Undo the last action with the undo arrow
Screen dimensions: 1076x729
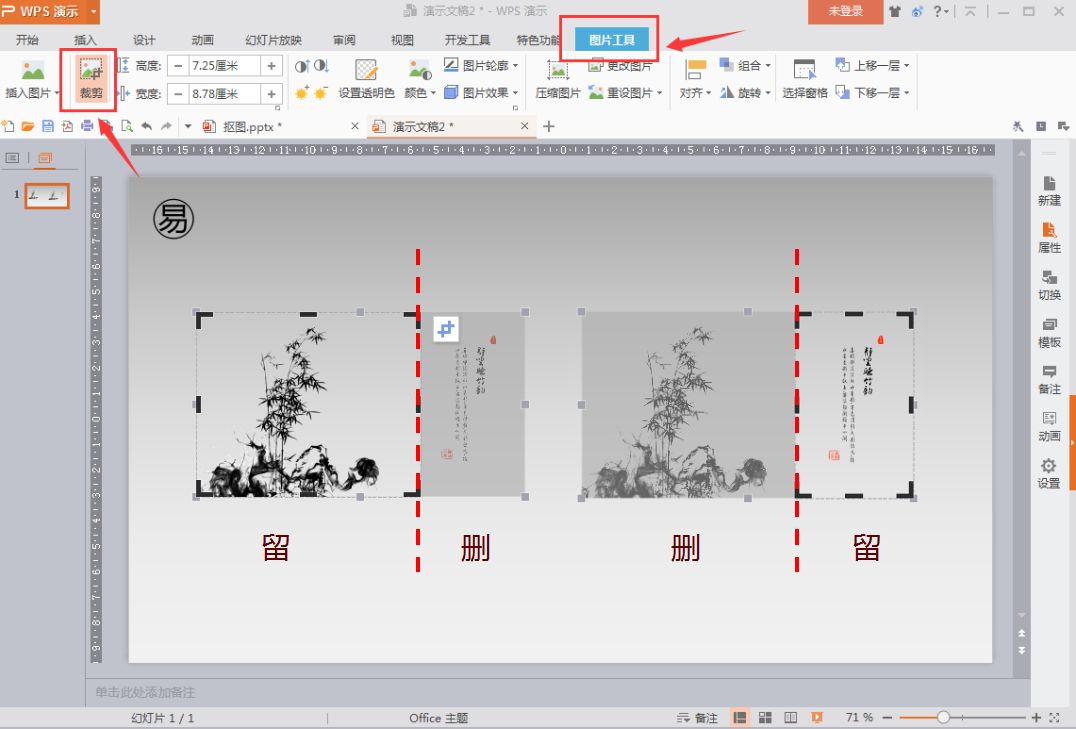(x=146, y=126)
